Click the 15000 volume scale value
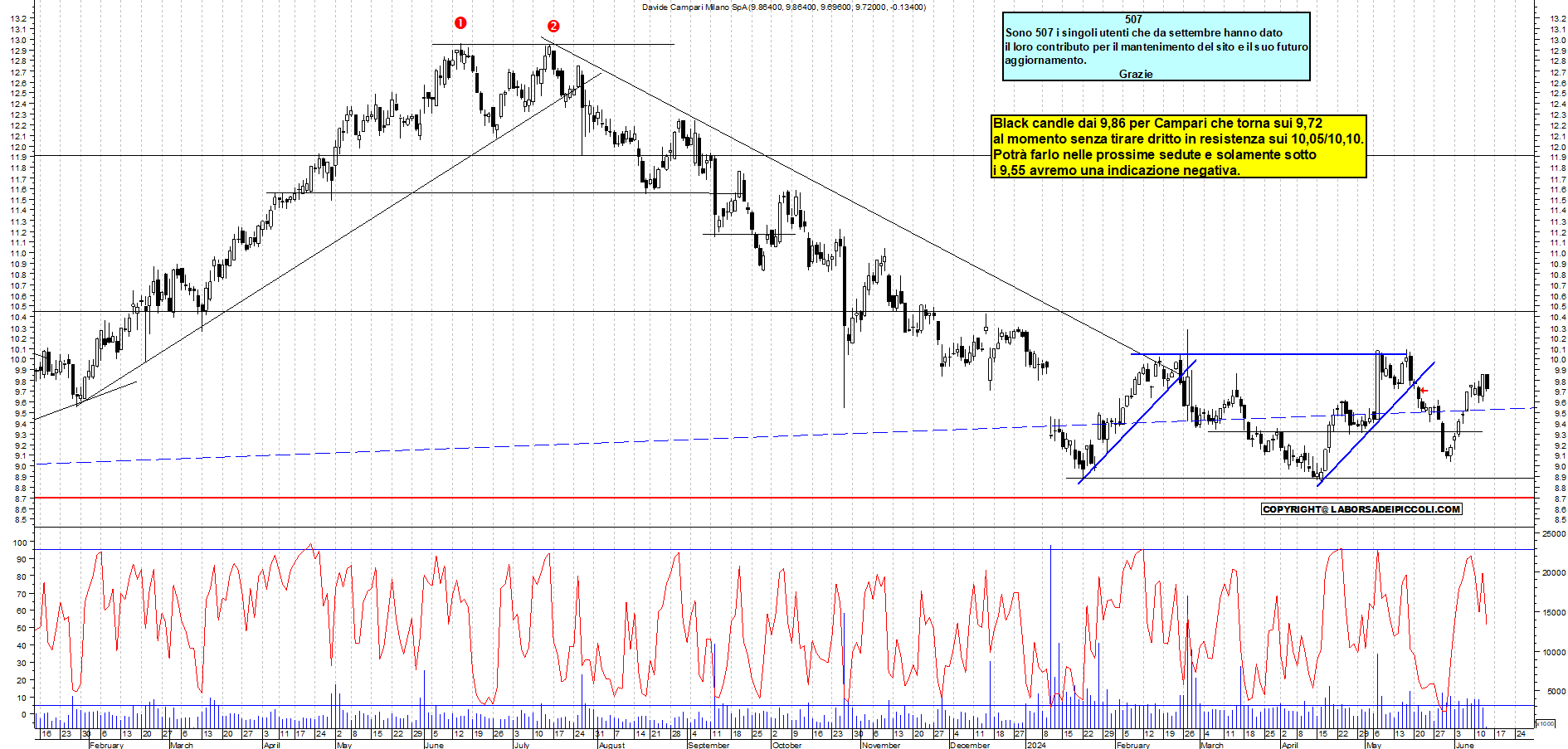1568x749 pixels. [1553, 612]
